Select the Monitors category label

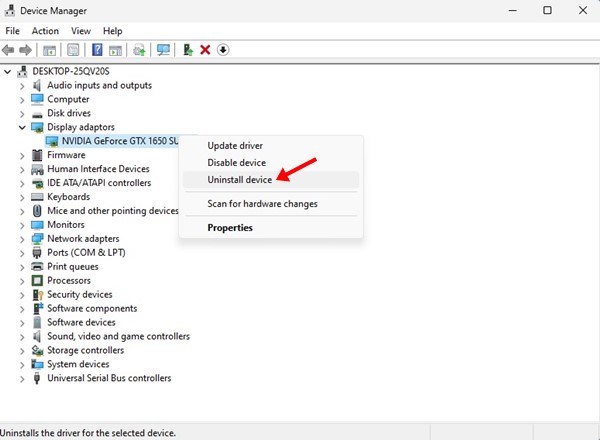click(x=66, y=225)
